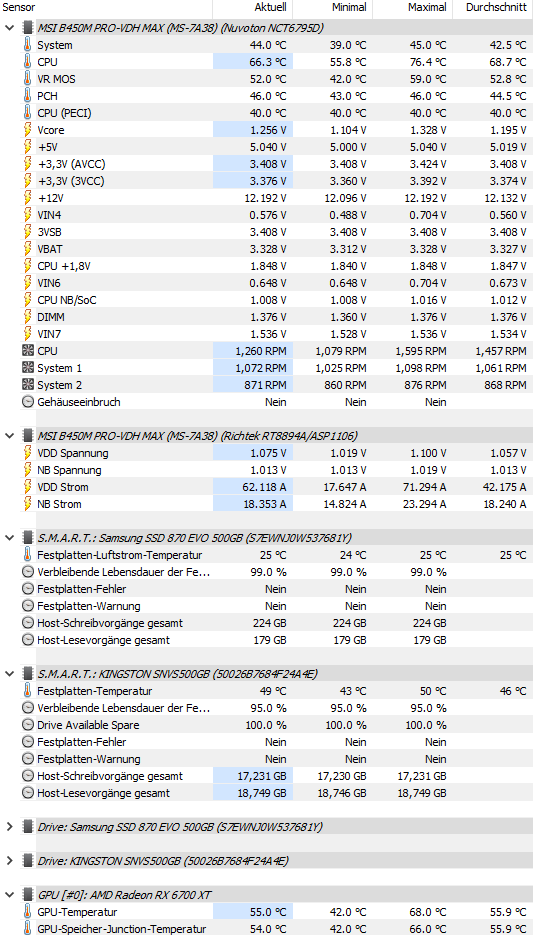Expand the Drive: Samsung SSD 870 EVO group
The height and width of the screenshot is (935, 539).
point(9,827)
